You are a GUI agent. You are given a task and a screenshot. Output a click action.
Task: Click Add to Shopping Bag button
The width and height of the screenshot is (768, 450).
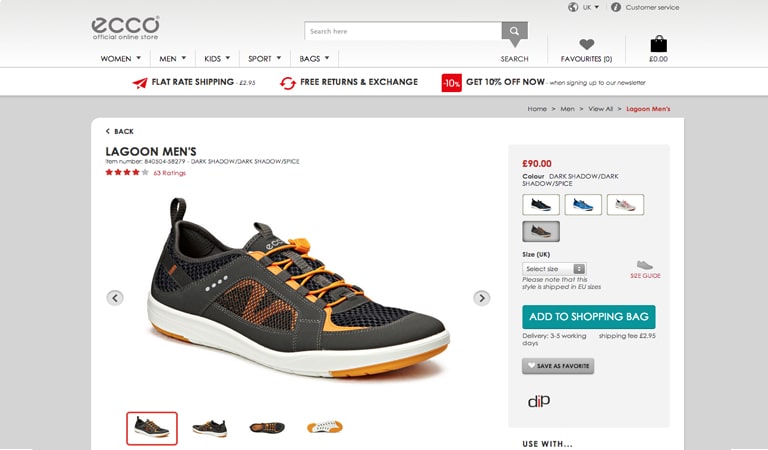pyautogui.click(x=589, y=317)
